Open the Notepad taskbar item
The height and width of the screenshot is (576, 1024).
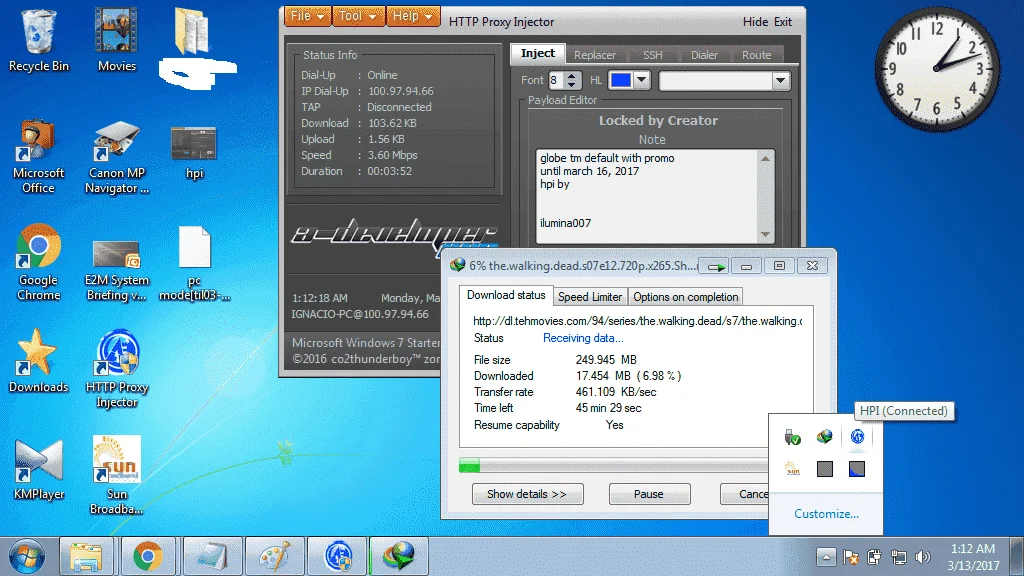coord(213,556)
